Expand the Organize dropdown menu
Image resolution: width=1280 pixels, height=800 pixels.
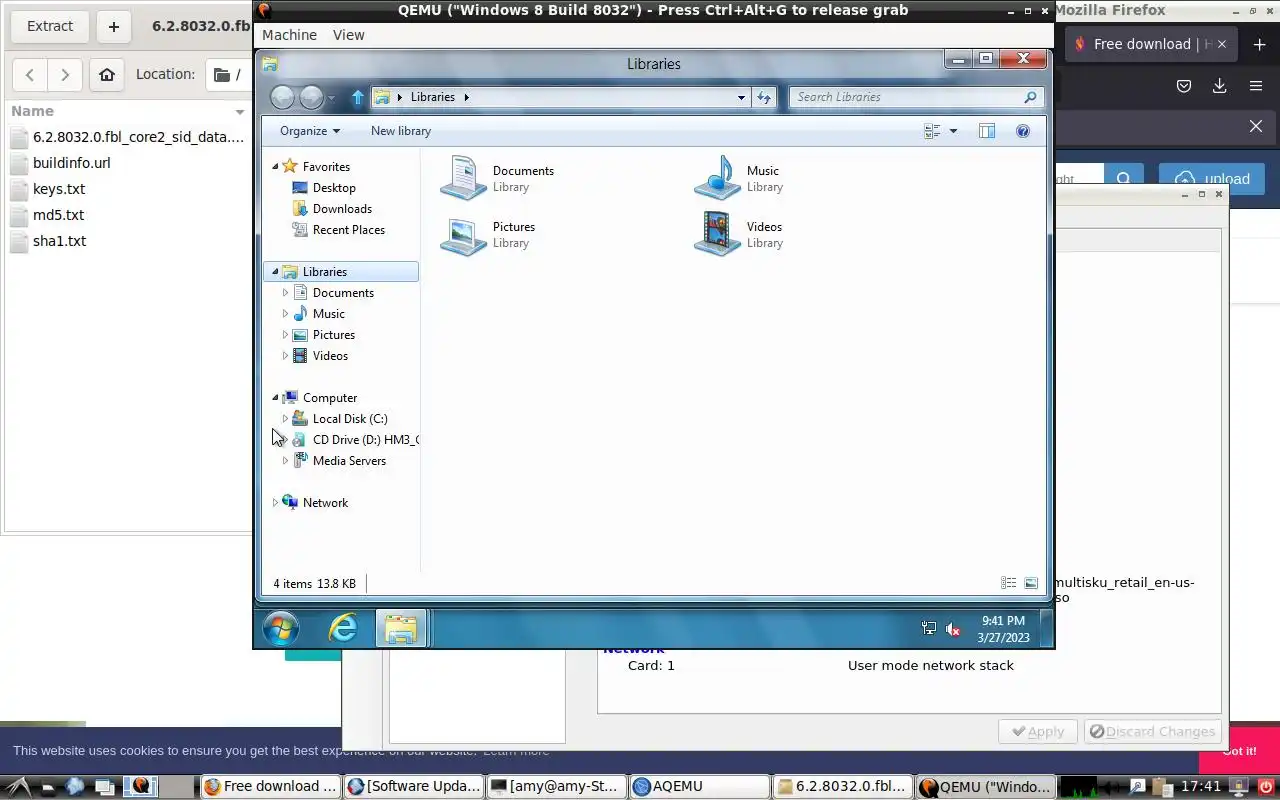click(x=309, y=131)
